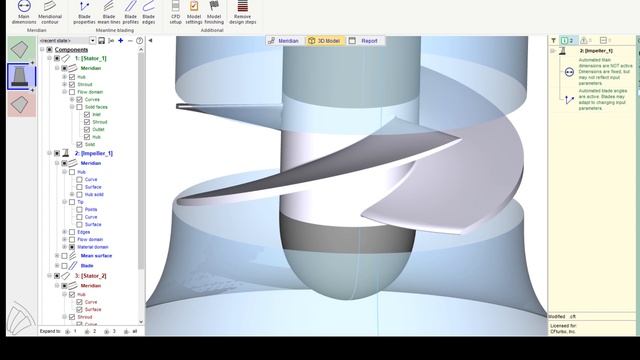Expand Mean surface node

coord(57,256)
